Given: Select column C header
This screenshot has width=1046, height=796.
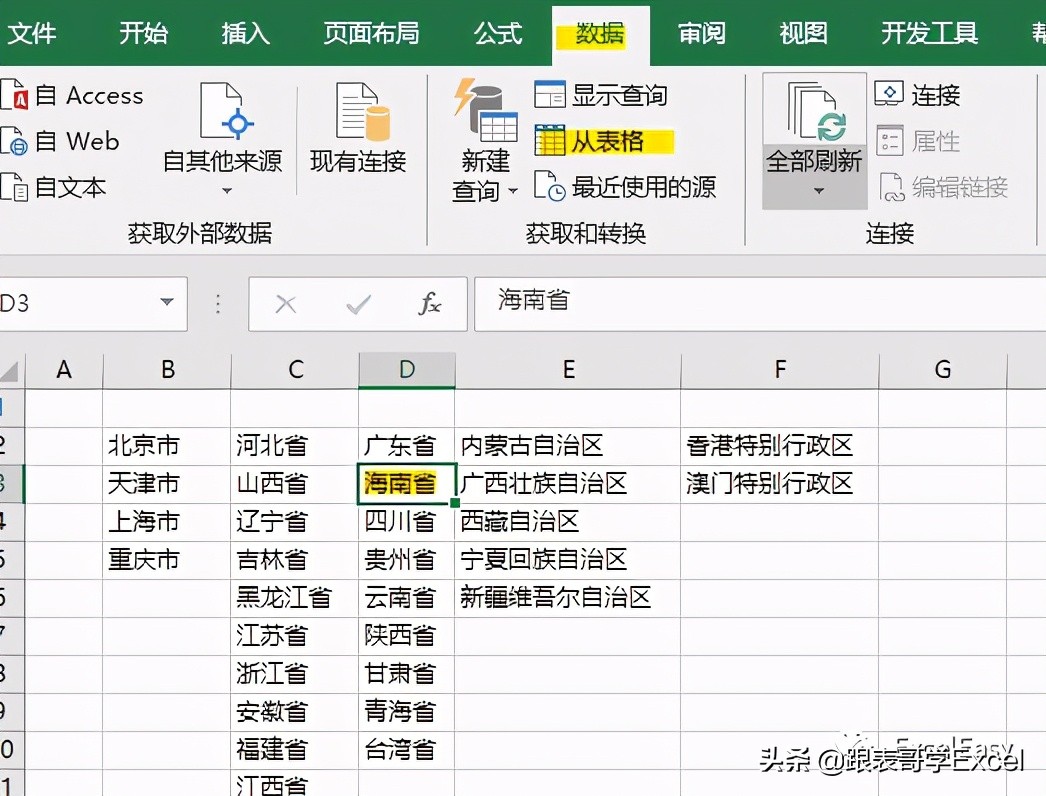Looking at the screenshot, I should [x=295, y=370].
